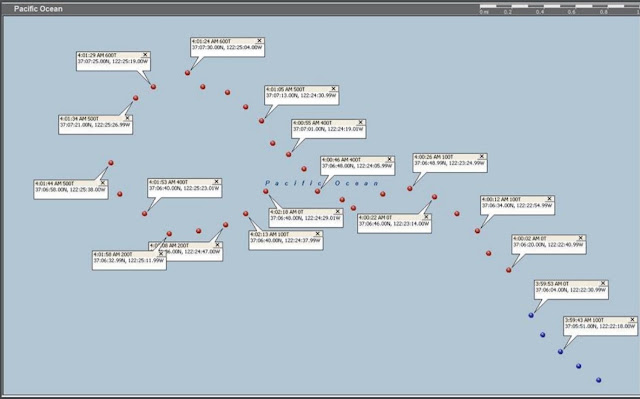Close the 4:01:29 AM 600T callout
The width and height of the screenshot is (640, 399).
(145, 55)
